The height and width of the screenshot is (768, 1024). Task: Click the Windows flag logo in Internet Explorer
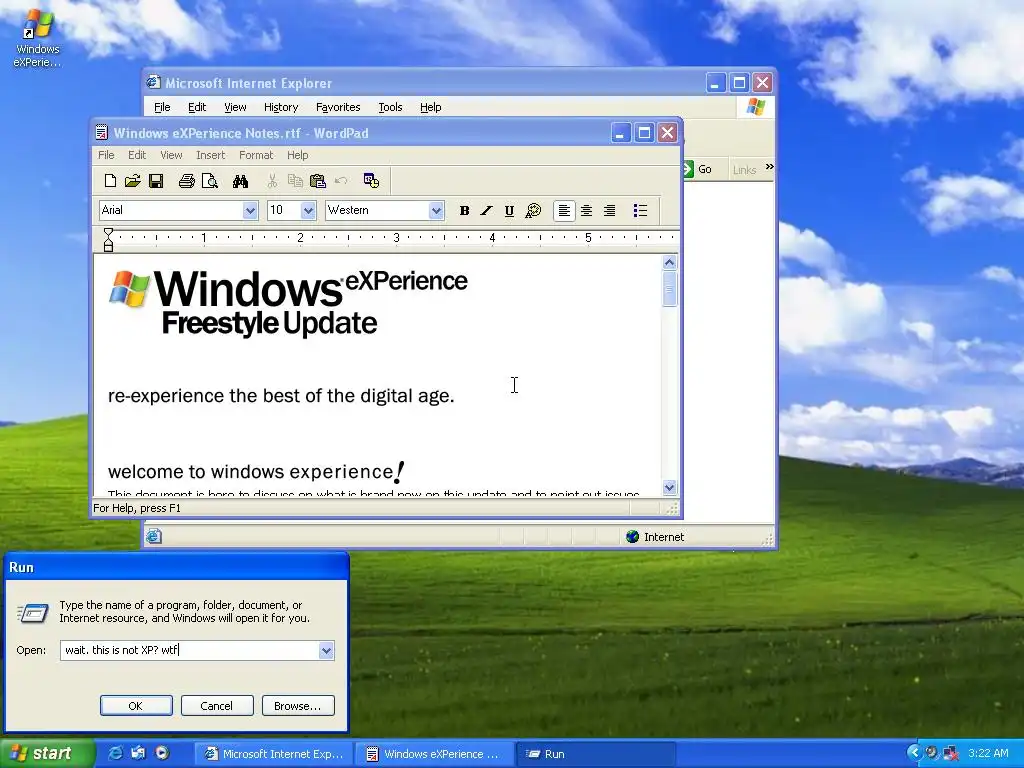click(x=756, y=107)
